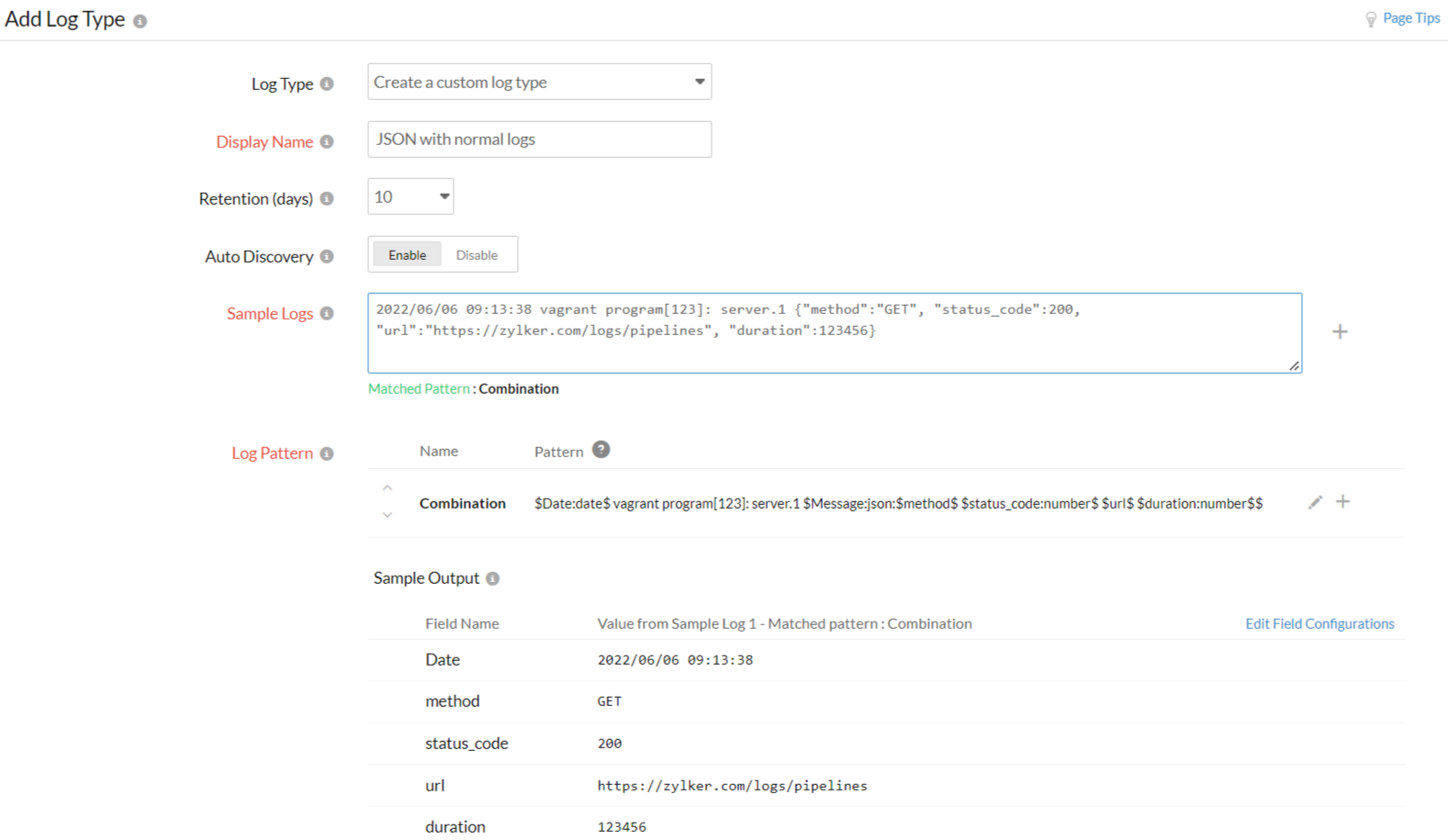Enable Auto Discovery
This screenshot has width=1448, height=840.
click(x=407, y=254)
